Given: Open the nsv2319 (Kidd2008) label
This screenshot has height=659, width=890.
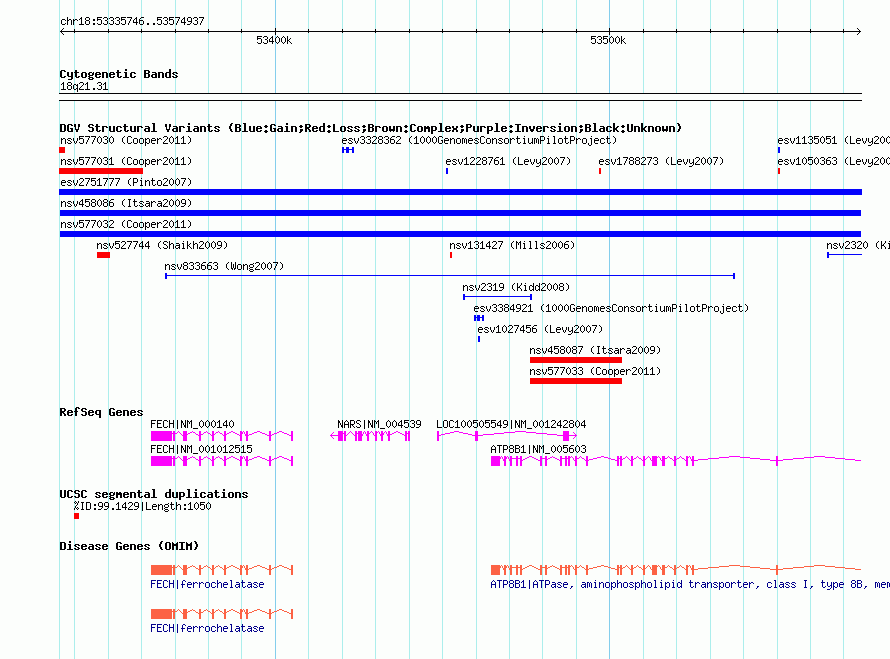Looking at the screenshot, I should [516, 287].
